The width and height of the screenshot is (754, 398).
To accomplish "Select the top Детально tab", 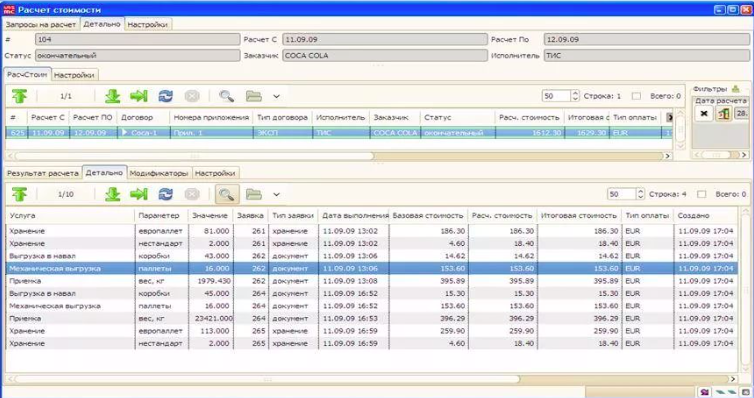I will [x=101, y=24].
